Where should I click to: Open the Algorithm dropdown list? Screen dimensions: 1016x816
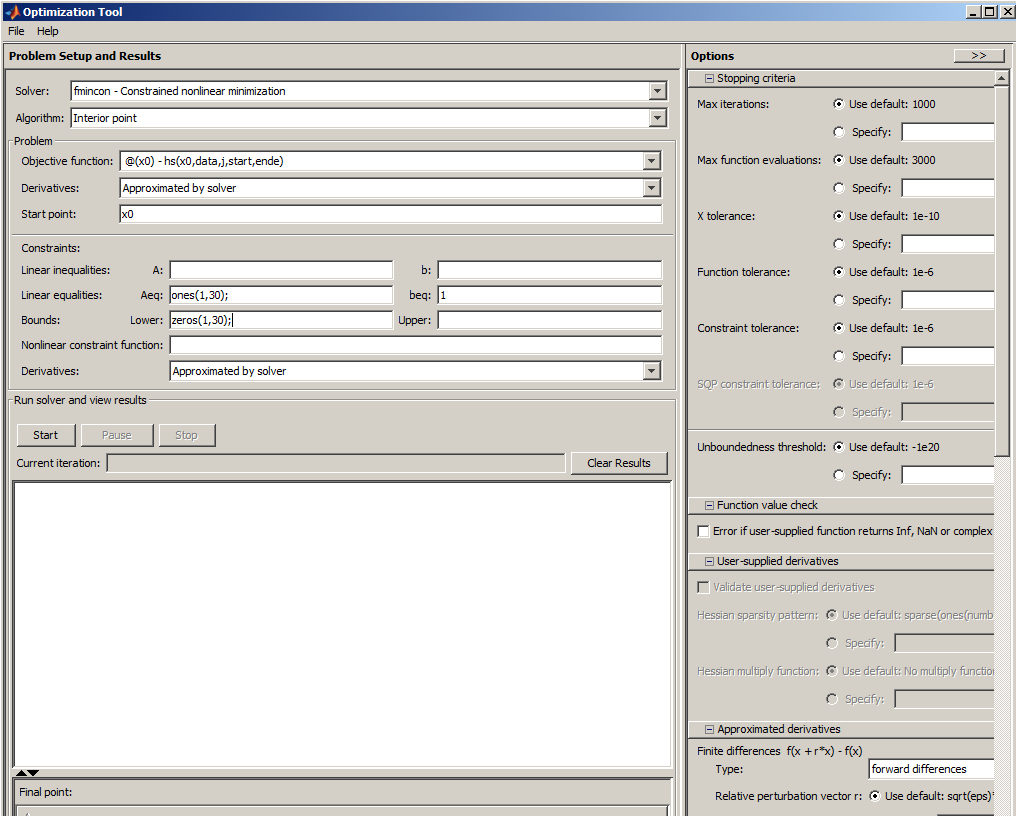point(657,118)
